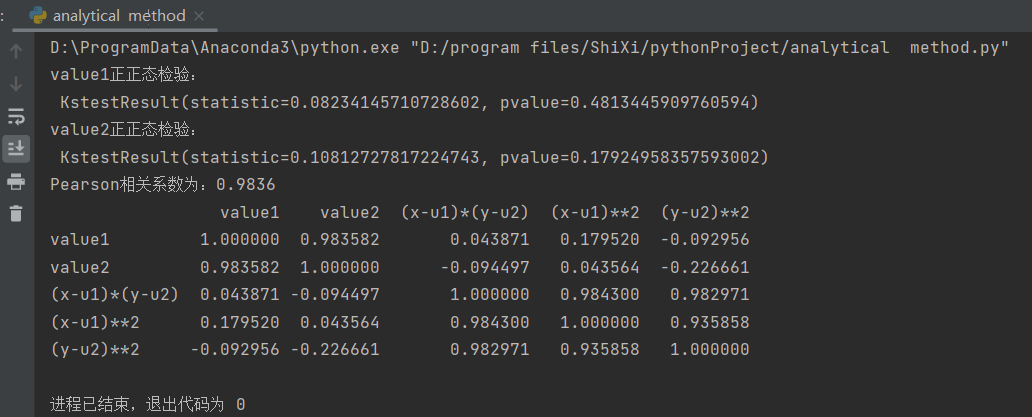Click the Down the Stack Trace arrow
Screen dimensions: 1032x417
[x=16, y=83]
